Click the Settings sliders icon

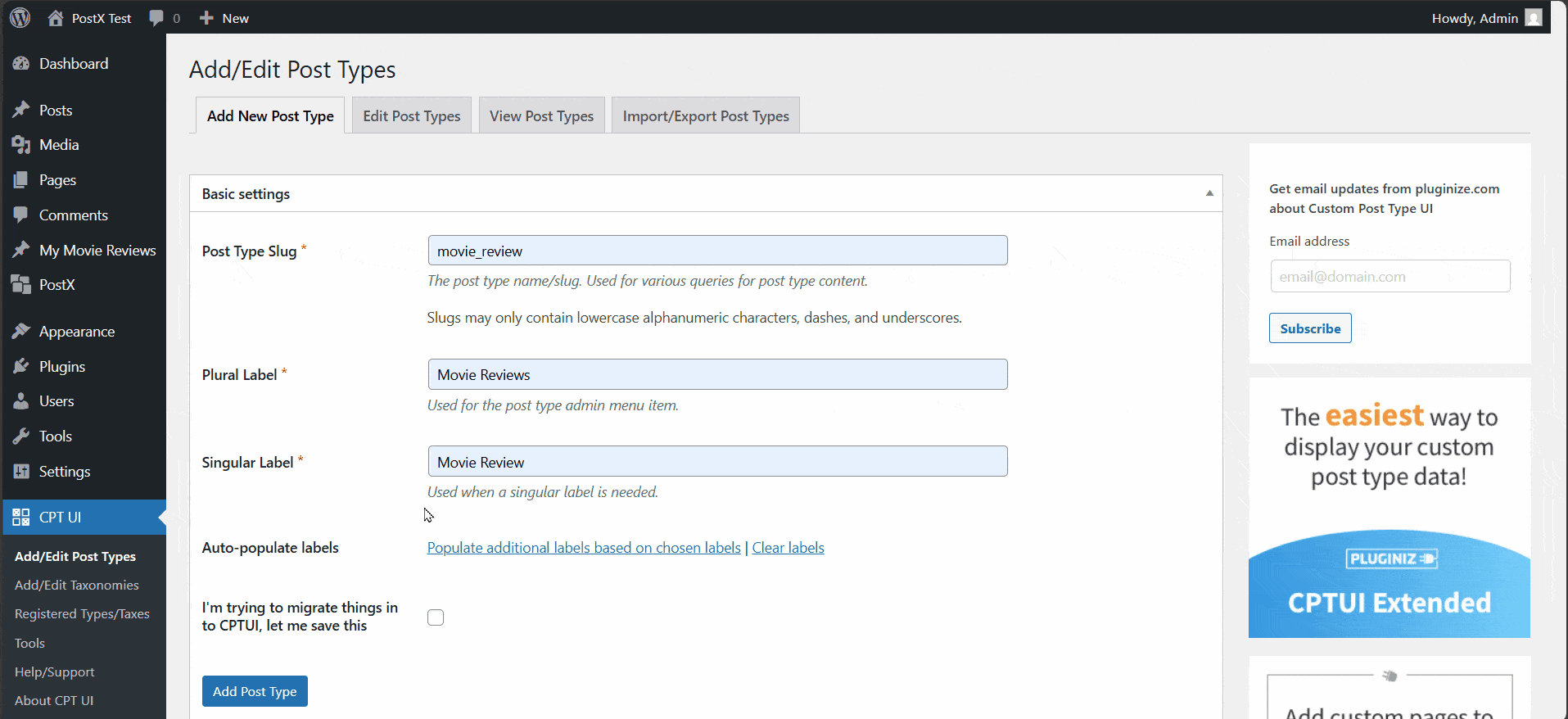pyautogui.click(x=21, y=472)
